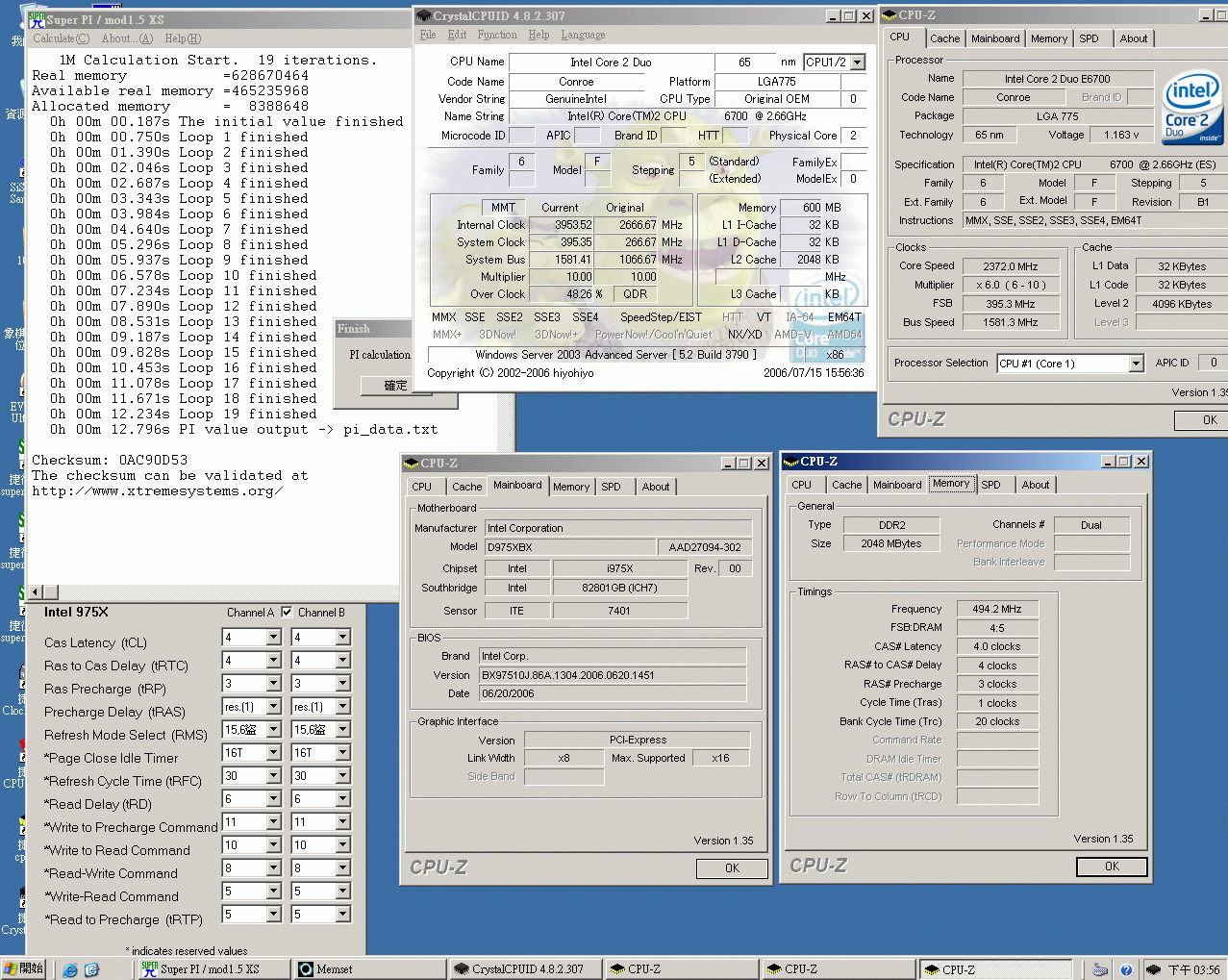
Task: Click the Super PI title bar icon
Action: [x=38, y=18]
